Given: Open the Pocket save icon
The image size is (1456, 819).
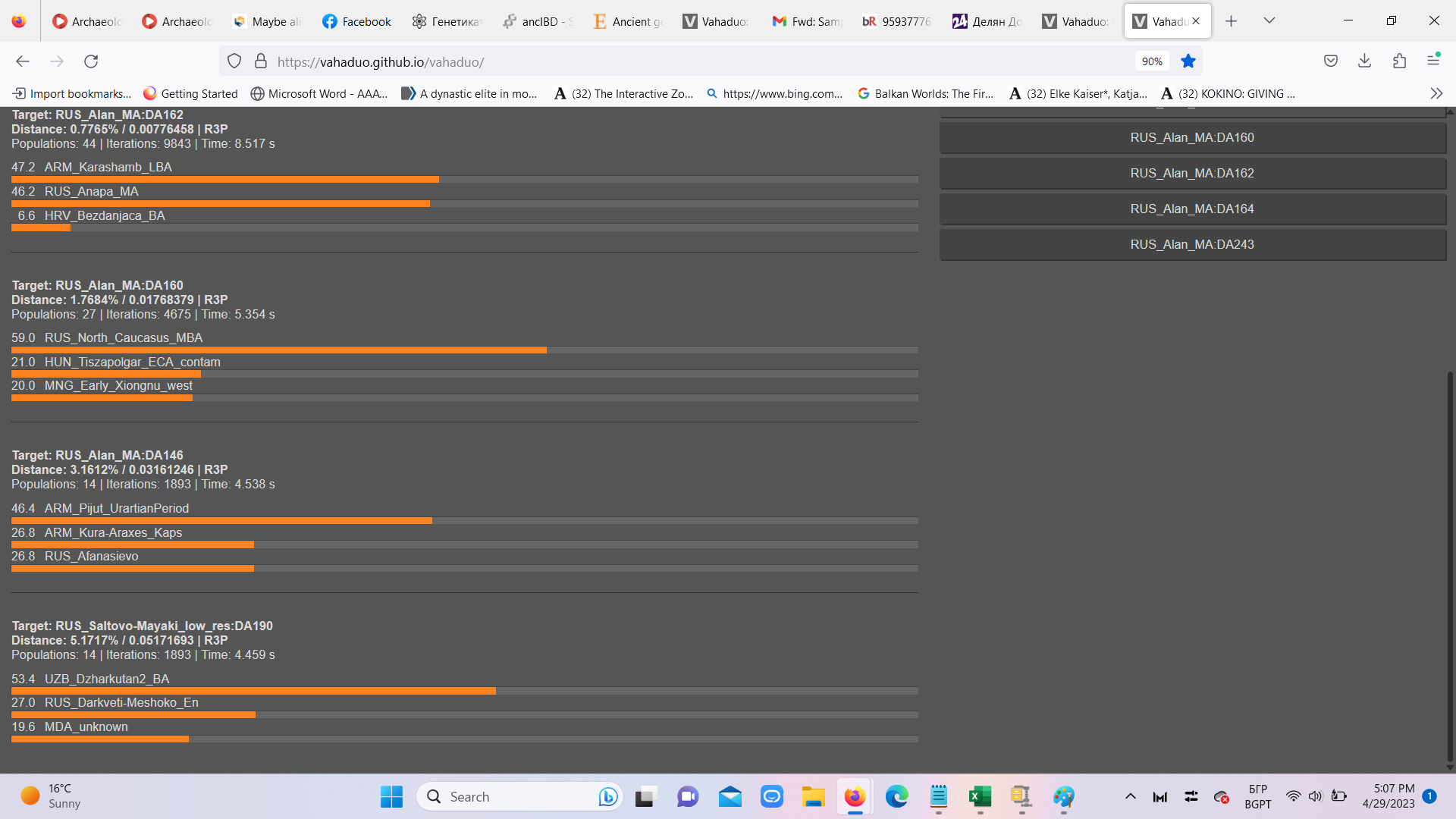Looking at the screenshot, I should [x=1330, y=61].
